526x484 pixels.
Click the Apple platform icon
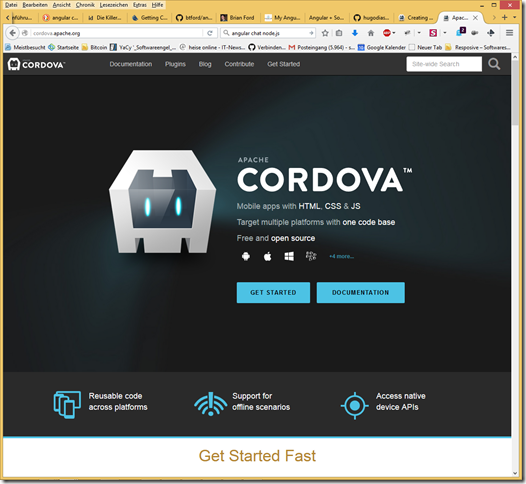pyautogui.click(x=267, y=257)
